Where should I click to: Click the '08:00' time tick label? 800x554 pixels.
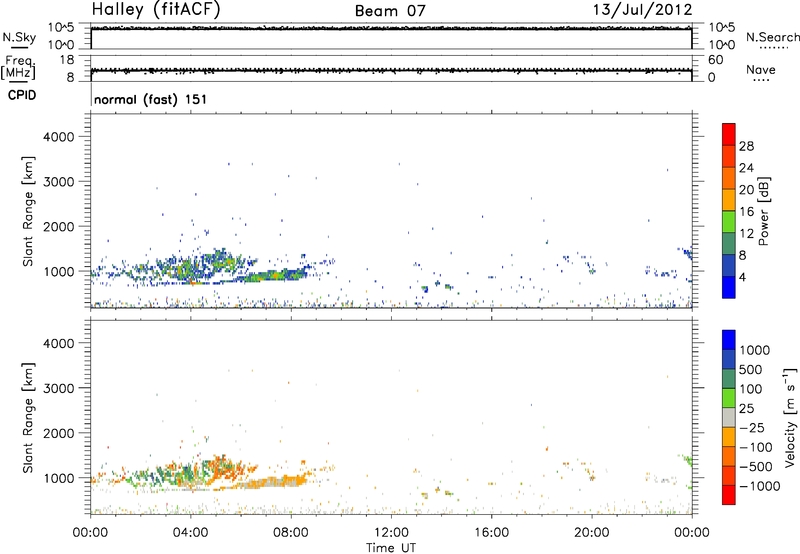[x=291, y=533]
